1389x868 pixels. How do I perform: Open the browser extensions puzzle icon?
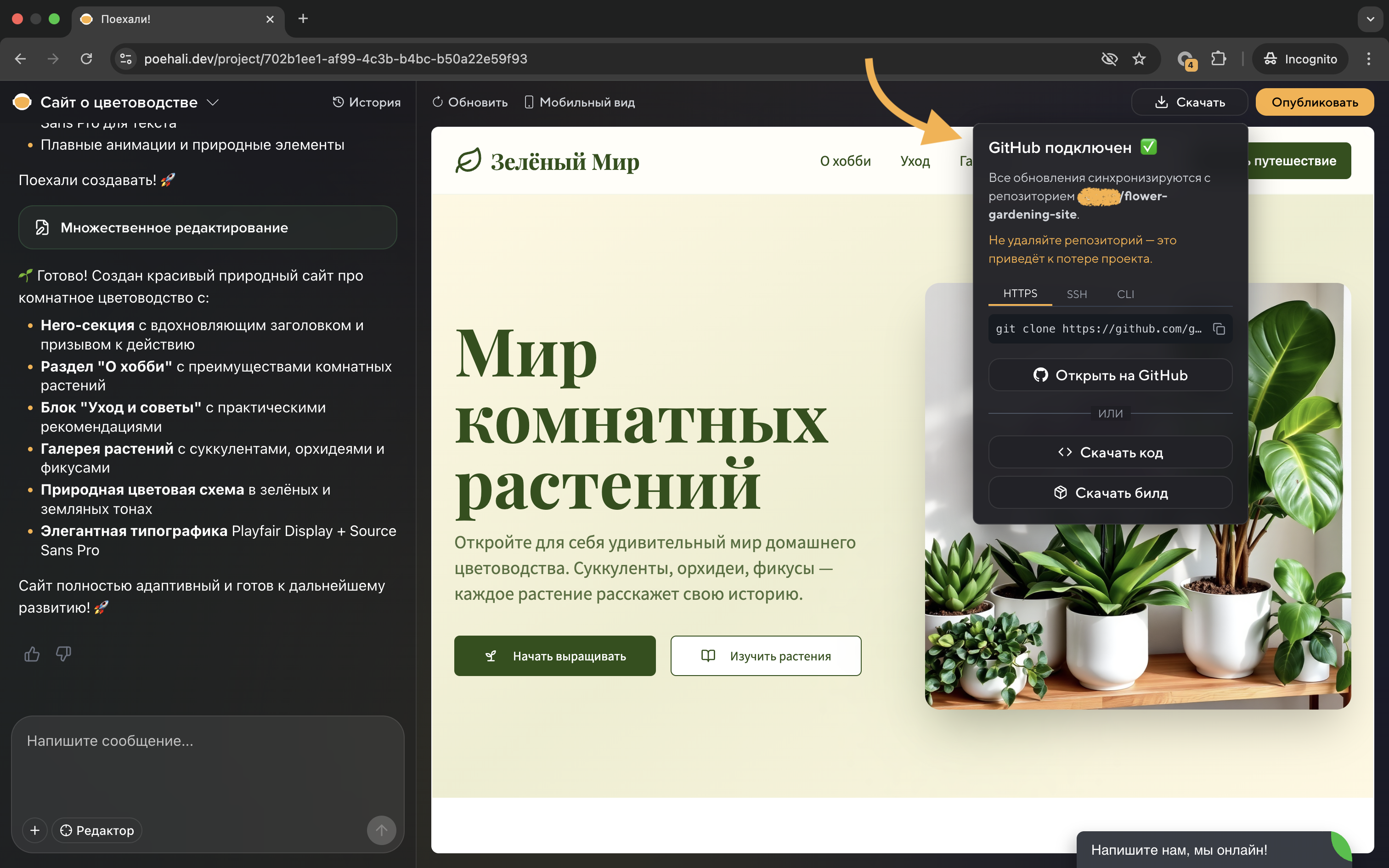tap(1218, 58)
